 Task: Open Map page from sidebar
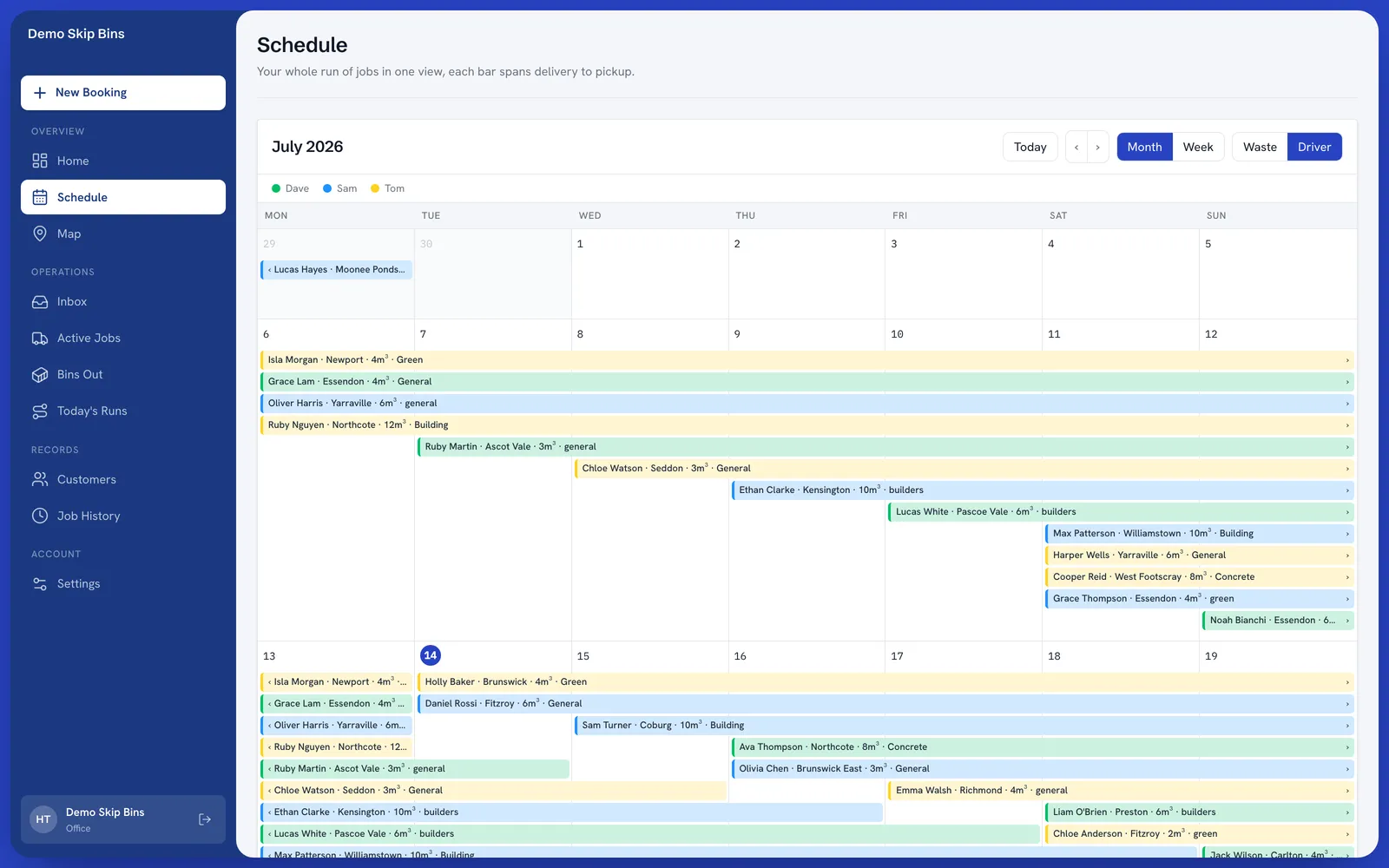pyautogui.click(x=123, y=233)
